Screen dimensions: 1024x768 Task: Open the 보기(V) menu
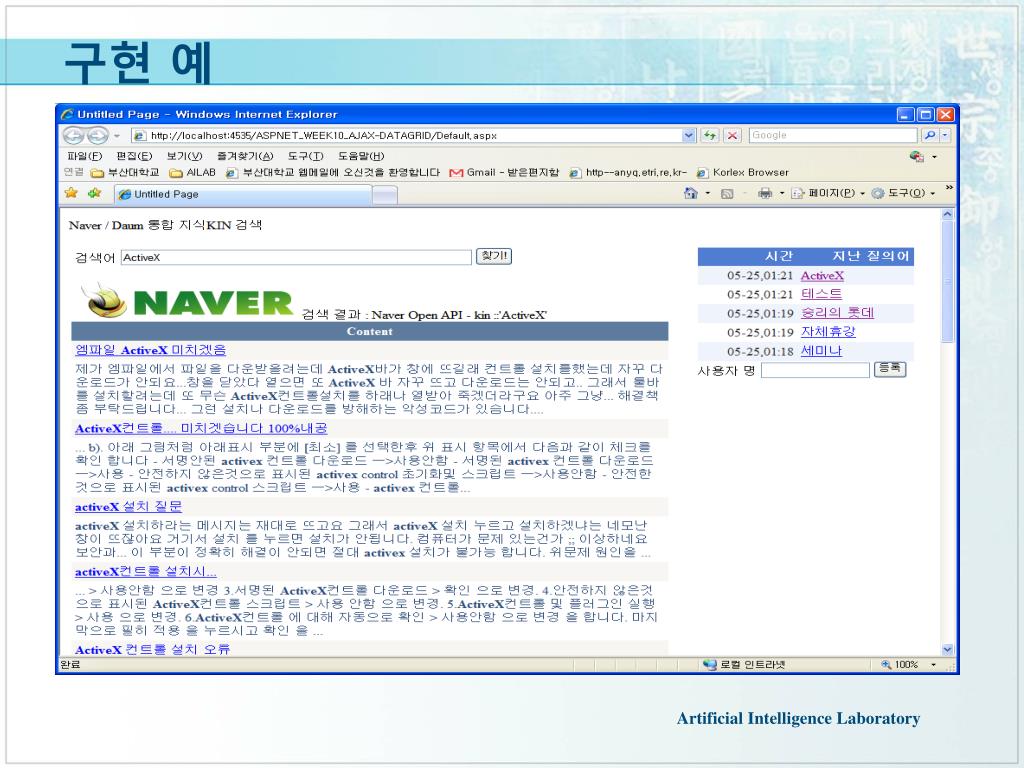click(x=184, y=156)
